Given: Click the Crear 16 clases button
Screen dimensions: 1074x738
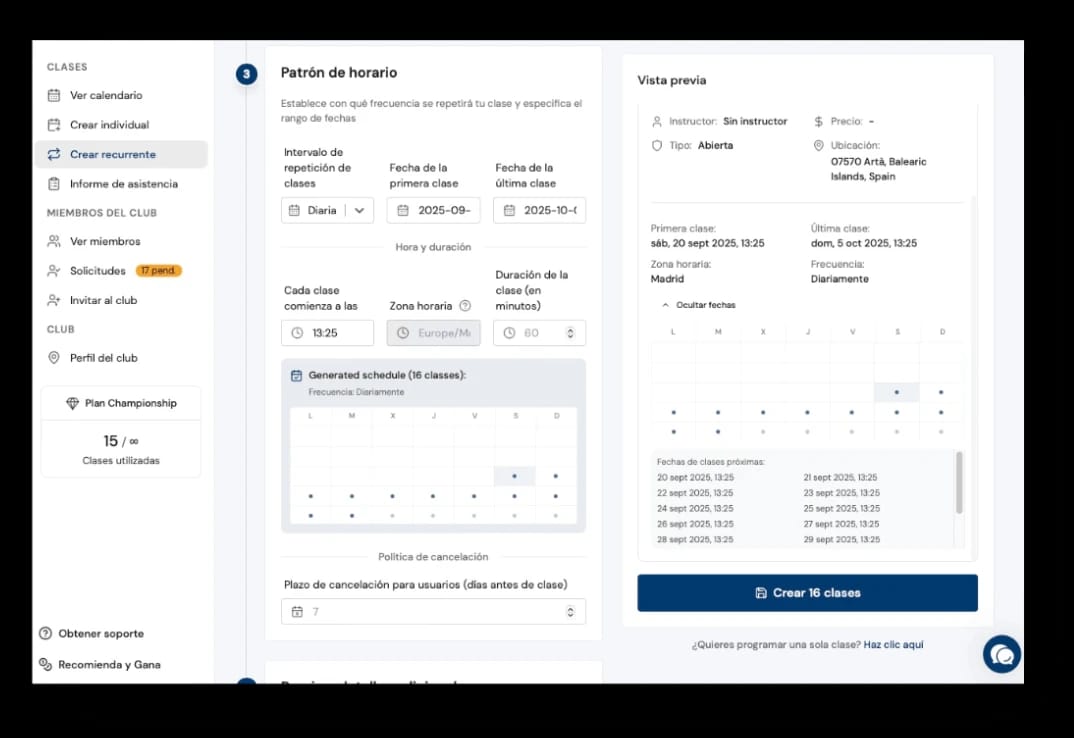Looking at the screenshot, I should (808, 593).
